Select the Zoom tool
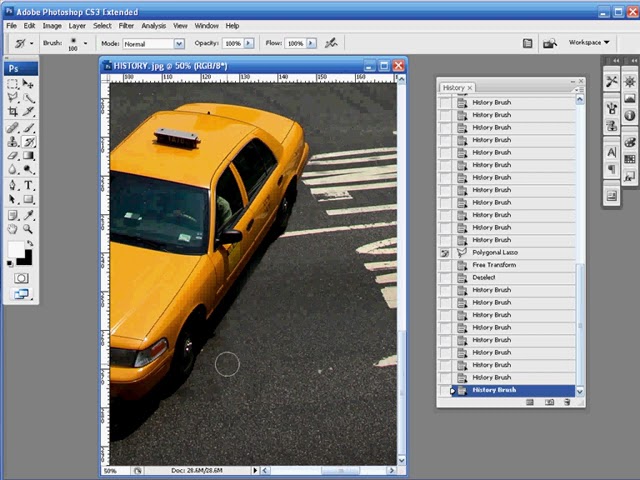 point(28,229)
